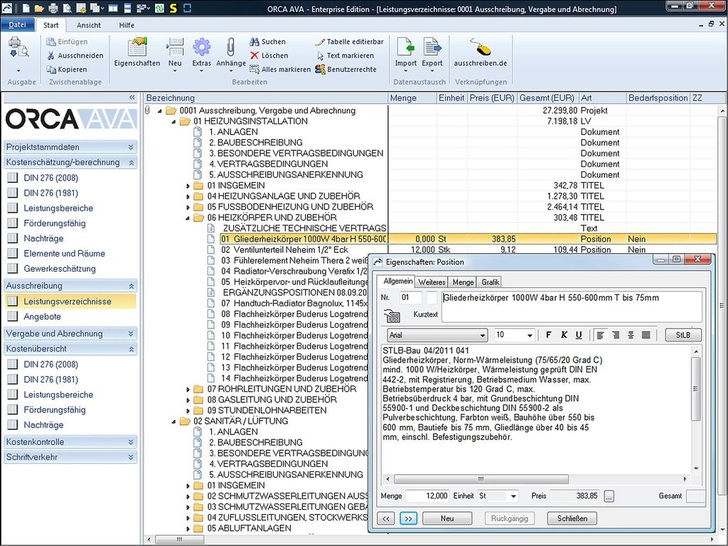Switch to the Hilfe ribbon tab
The height and width of the screenshot is (546, 728).
point(126,25)
